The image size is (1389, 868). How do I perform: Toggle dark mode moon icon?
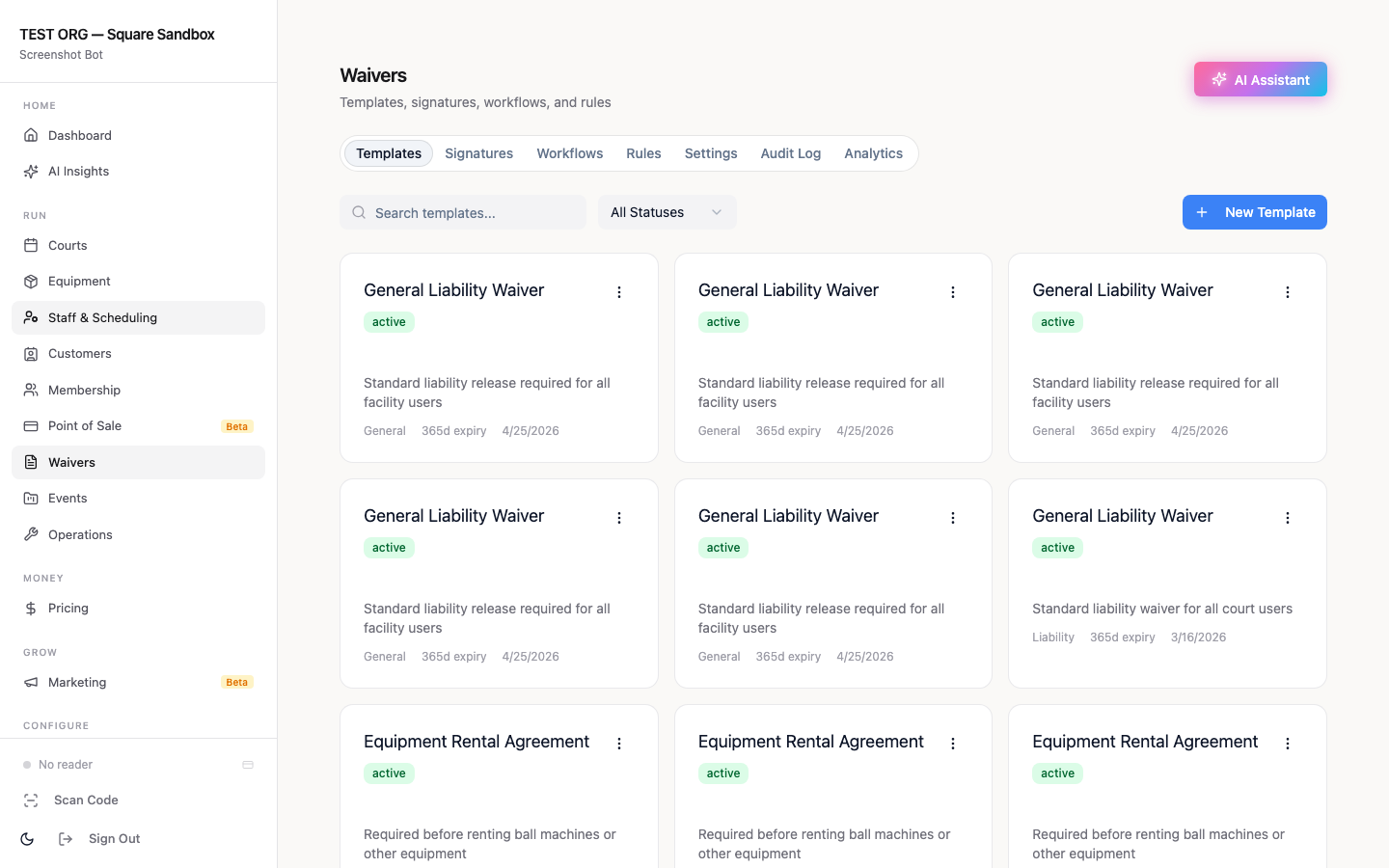tap(27, 839)
